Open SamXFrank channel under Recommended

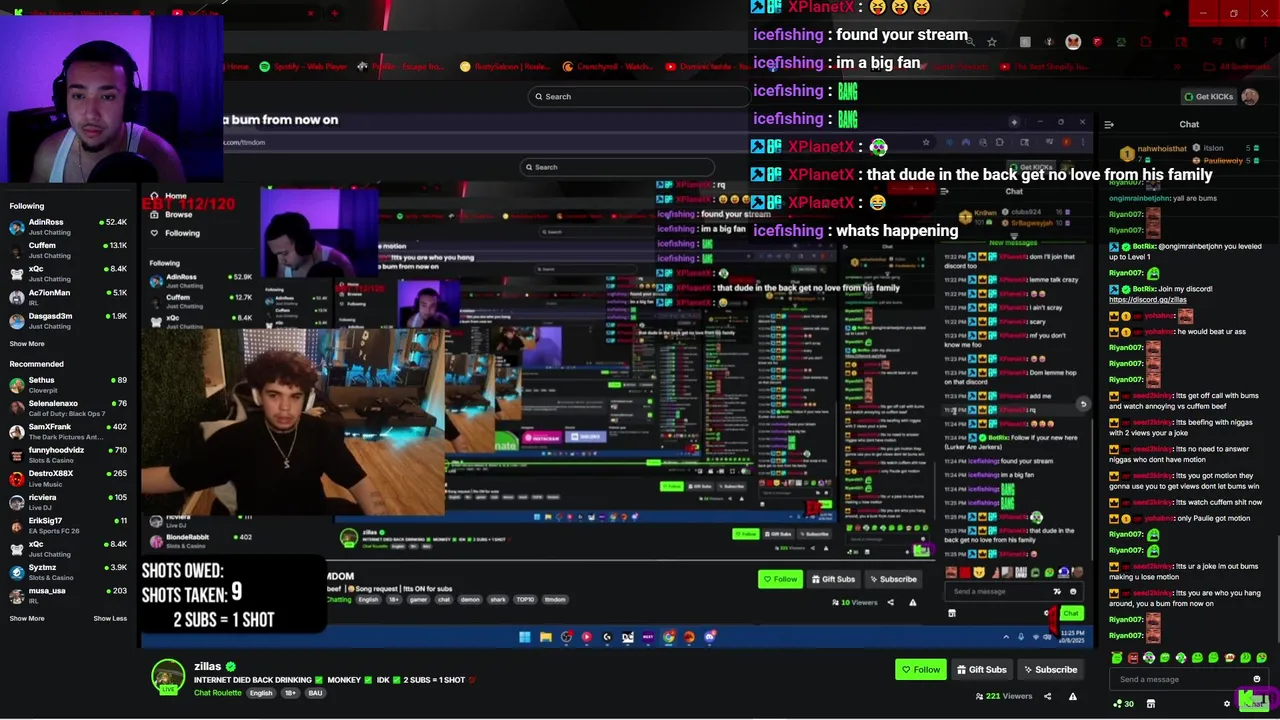[x=68, y=432]
